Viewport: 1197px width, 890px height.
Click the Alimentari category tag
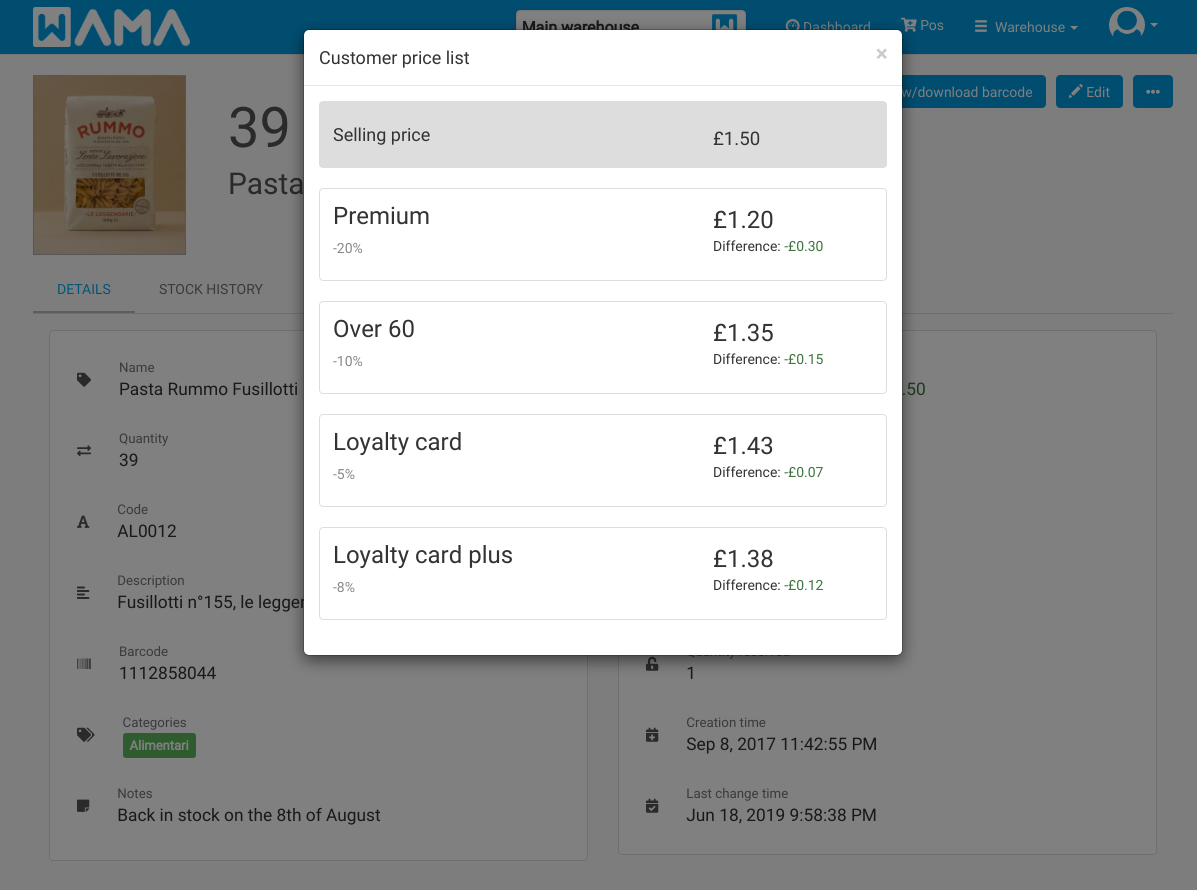pyautogui.click(x=159, y=746)
